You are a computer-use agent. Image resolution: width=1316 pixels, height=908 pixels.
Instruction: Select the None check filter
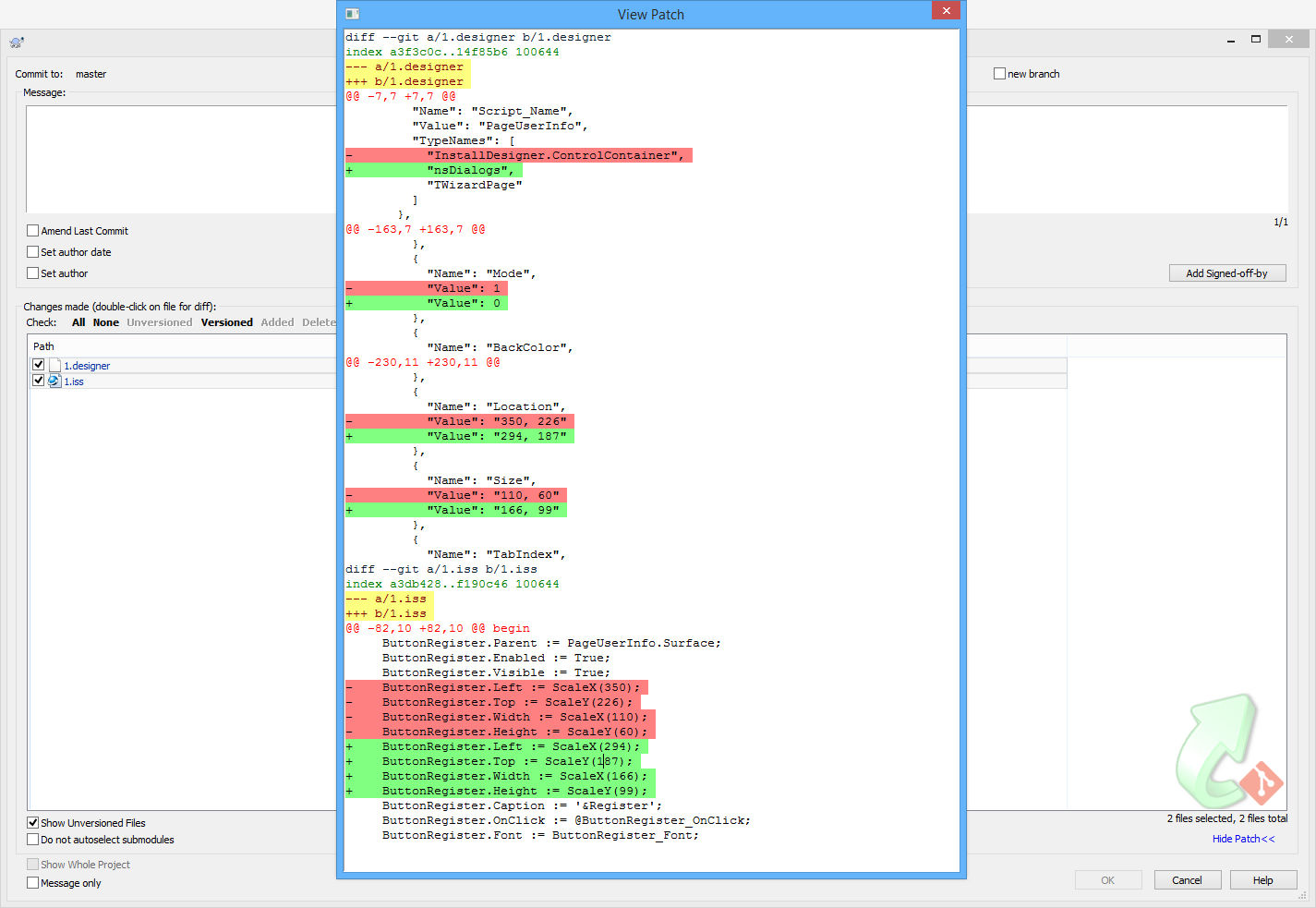pos(106,322)
